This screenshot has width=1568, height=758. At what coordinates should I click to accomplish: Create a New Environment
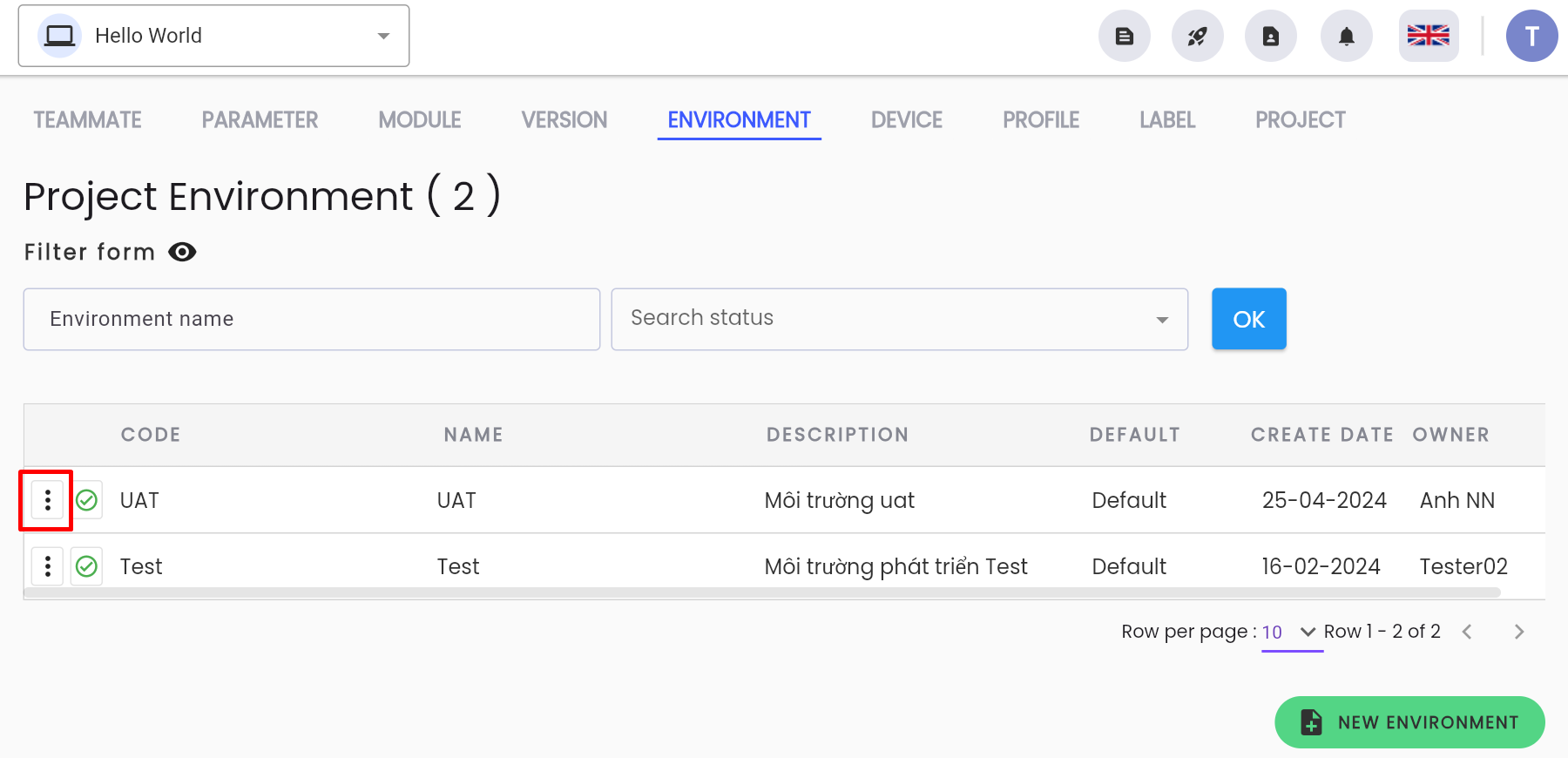tap(1409, 722)
